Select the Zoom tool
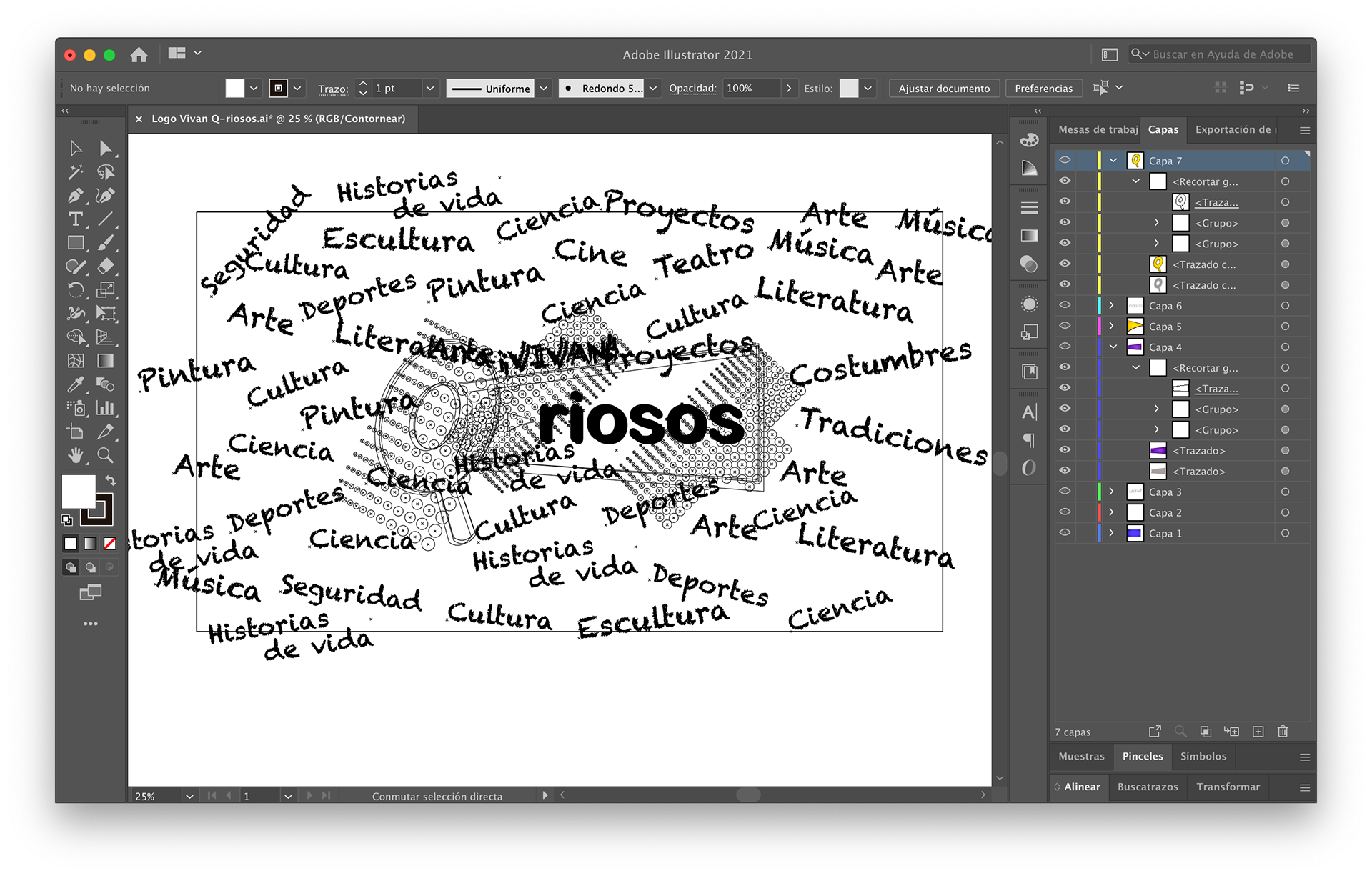1372x876 pixels. click(x=105, y=455)
